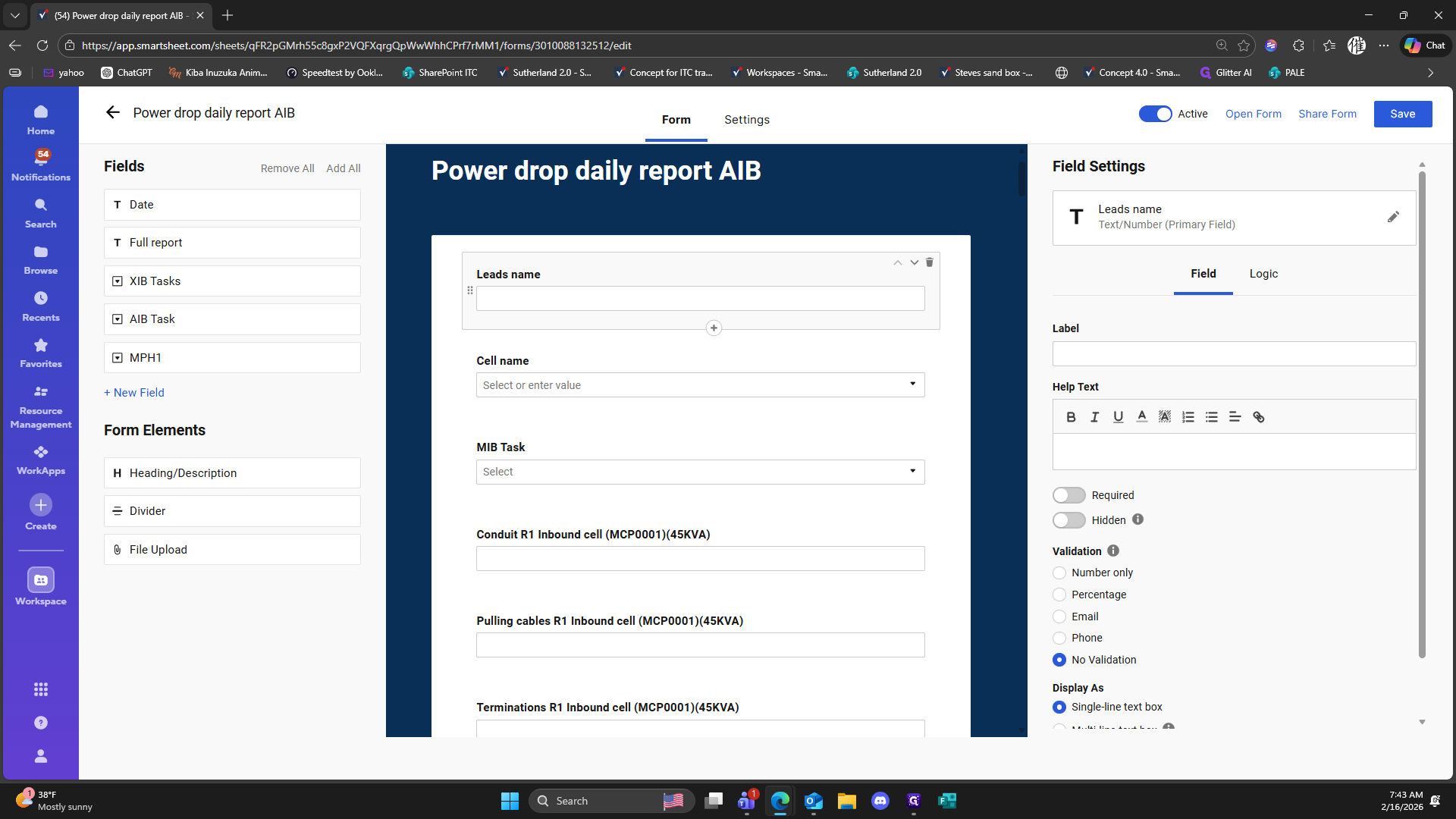This screenshot has height=819, width=1456.
Task: Open the Cell name dropdown
Action: pos(912,384)
